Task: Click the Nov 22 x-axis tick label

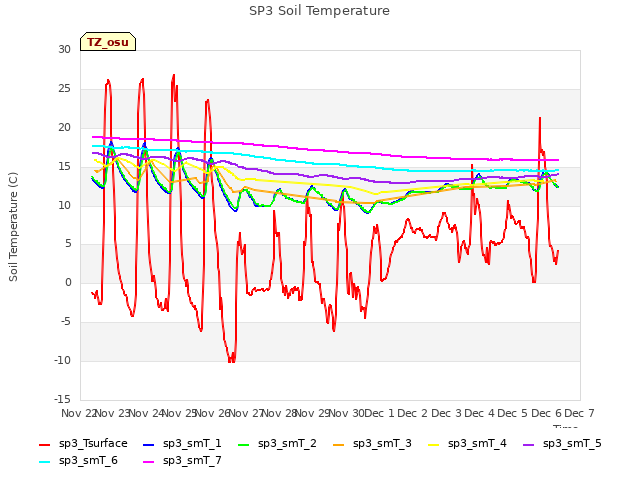Action: [x=78, y=413]
